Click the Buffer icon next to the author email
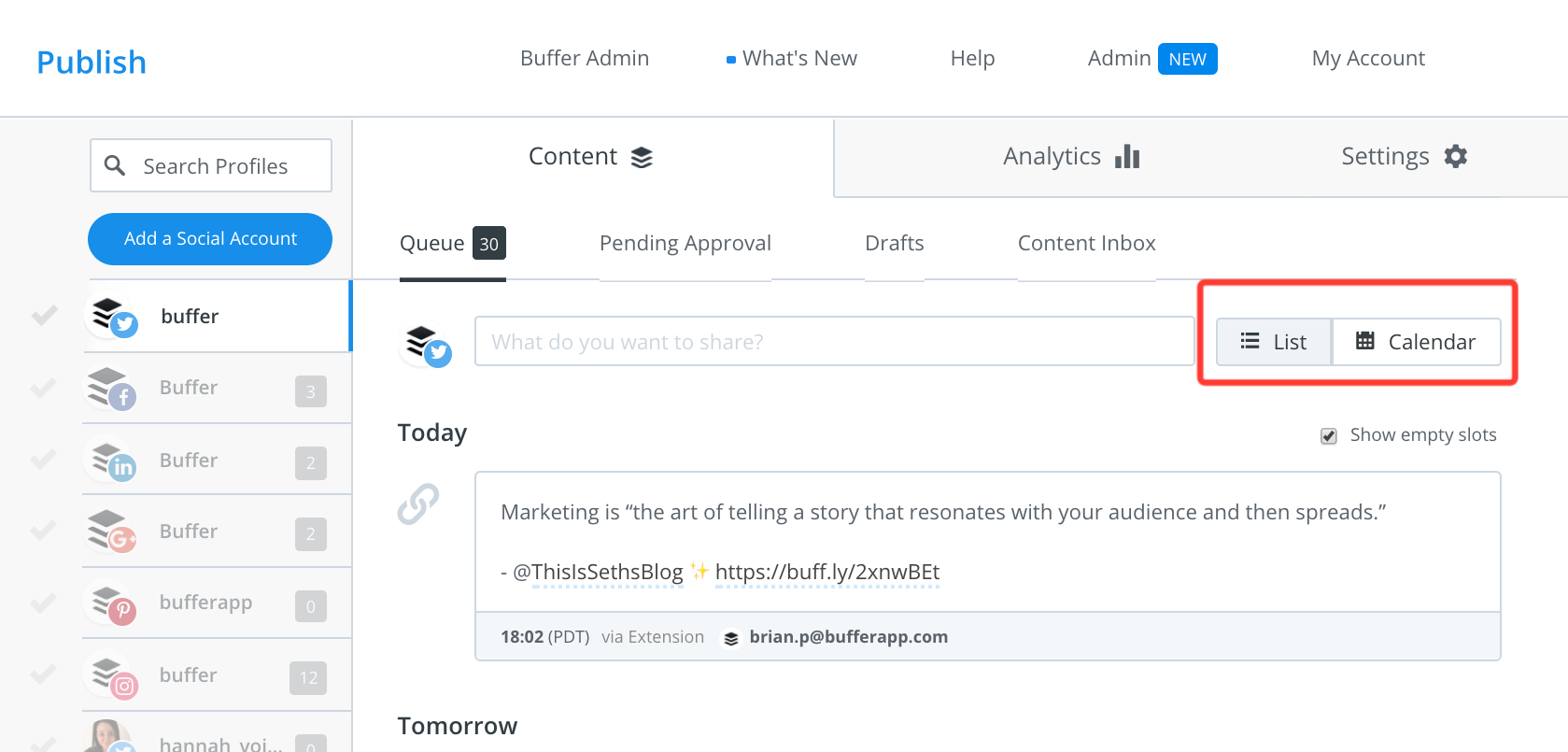Screen dimensions: 1568x752 coord(731,638)
